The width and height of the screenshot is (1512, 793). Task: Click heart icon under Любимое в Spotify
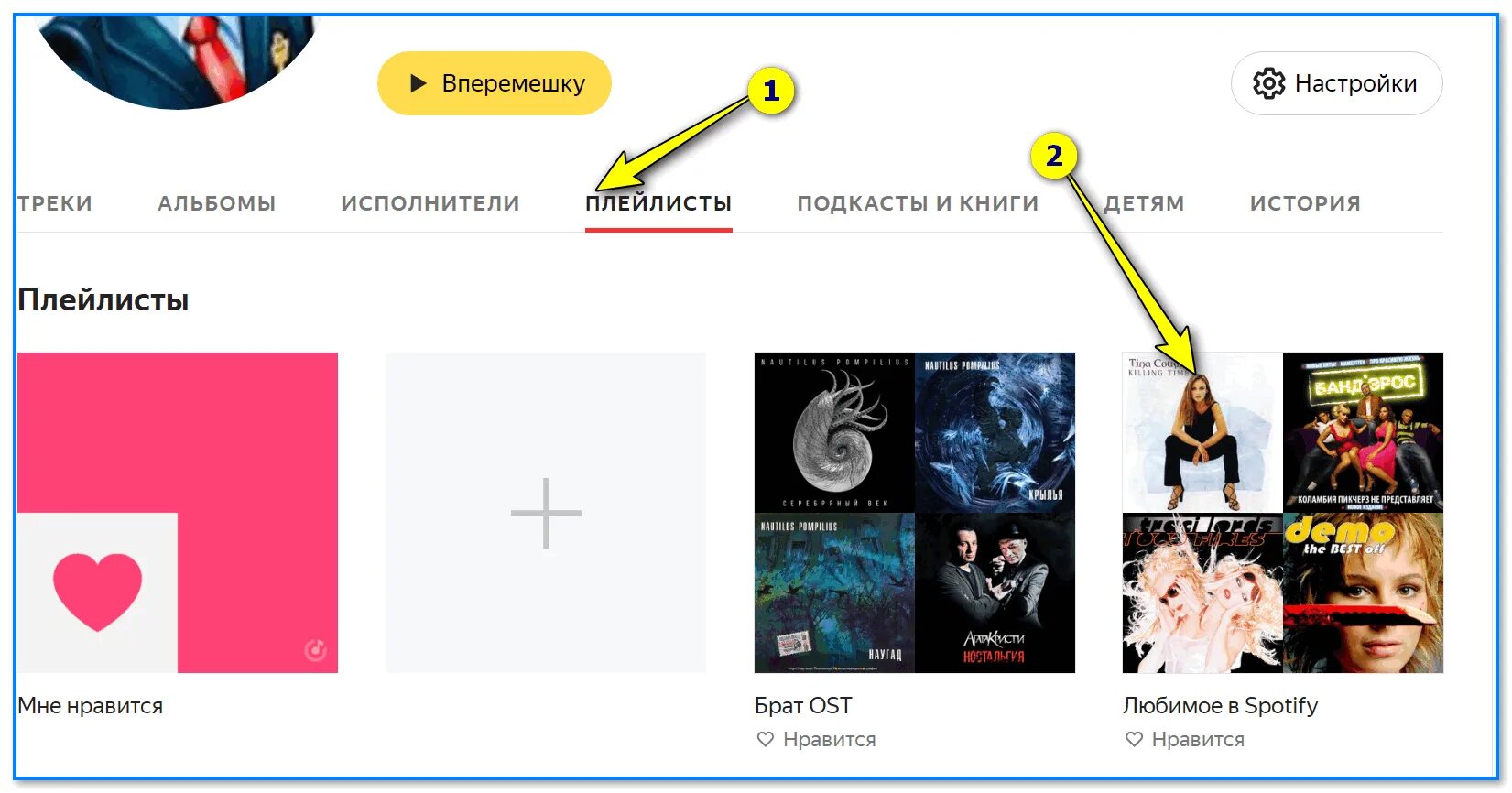tap(1134, 739)
